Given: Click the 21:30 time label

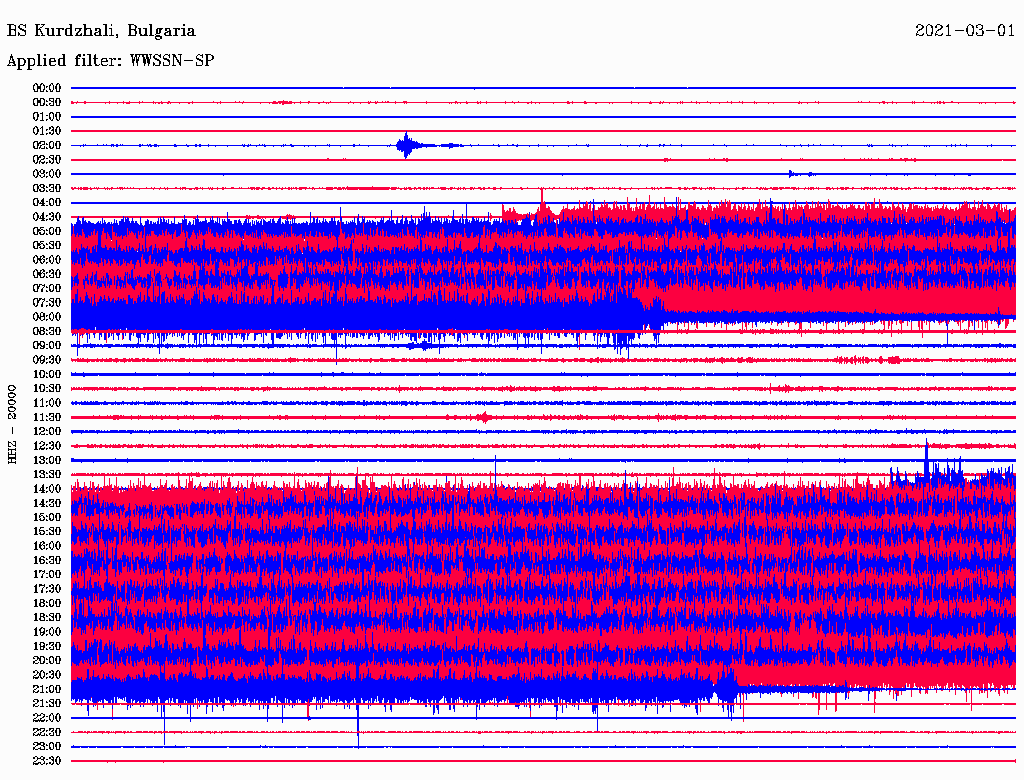Looking at the screenshot, I should (x=47, y=703).
